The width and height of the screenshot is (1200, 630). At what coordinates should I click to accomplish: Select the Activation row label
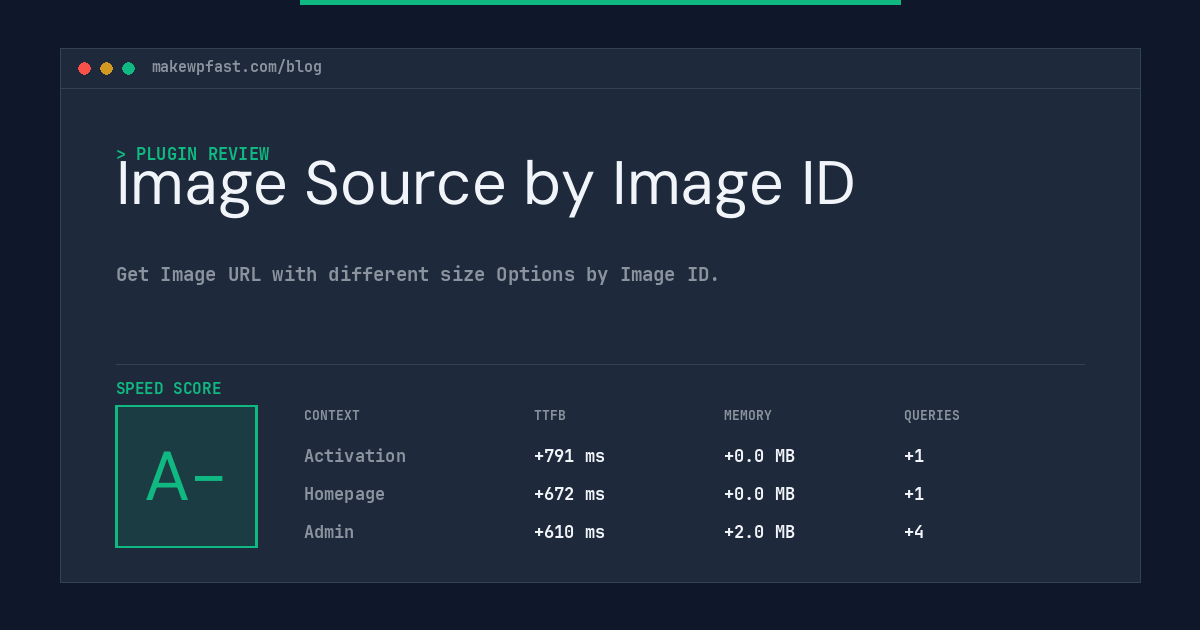click(x=355, y=456)
